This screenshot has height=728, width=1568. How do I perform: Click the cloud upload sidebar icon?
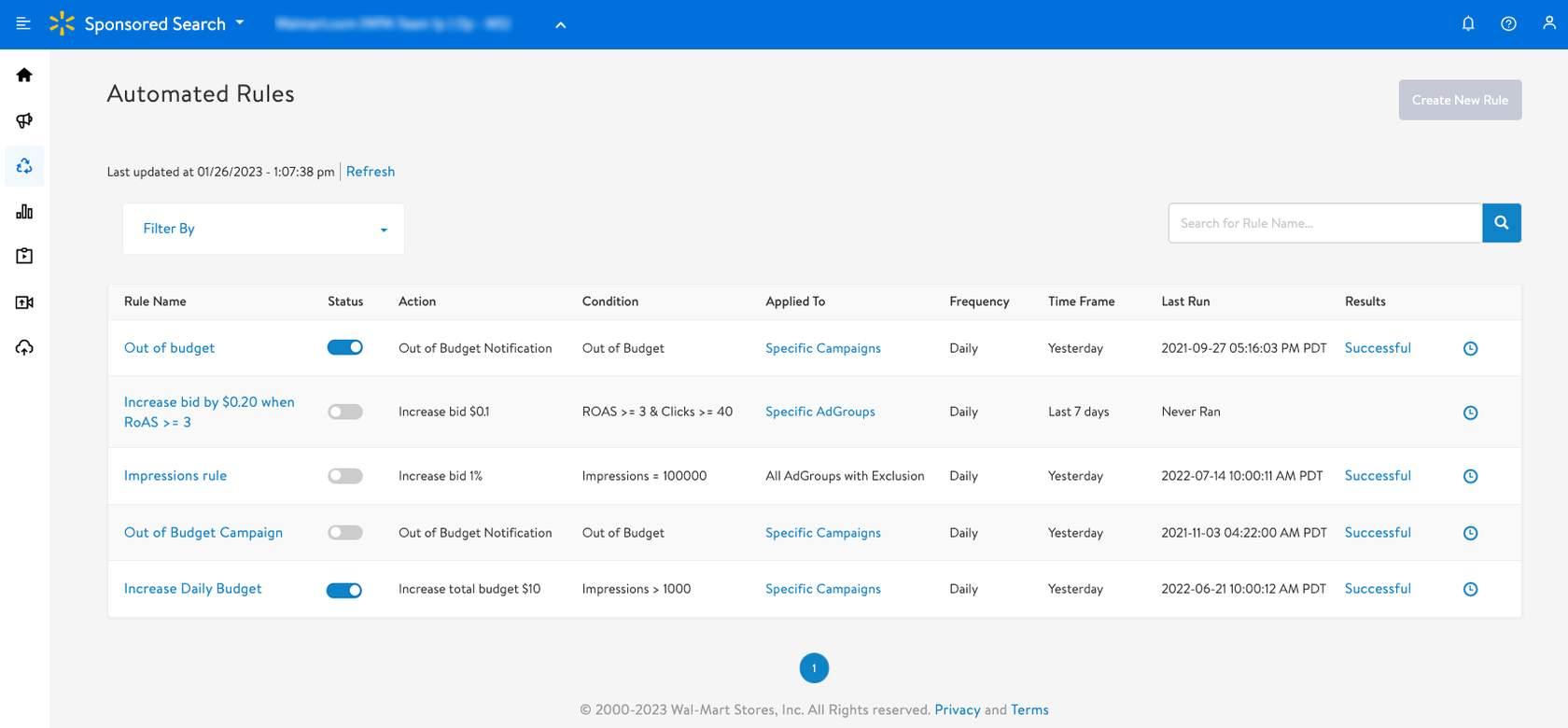24,348
